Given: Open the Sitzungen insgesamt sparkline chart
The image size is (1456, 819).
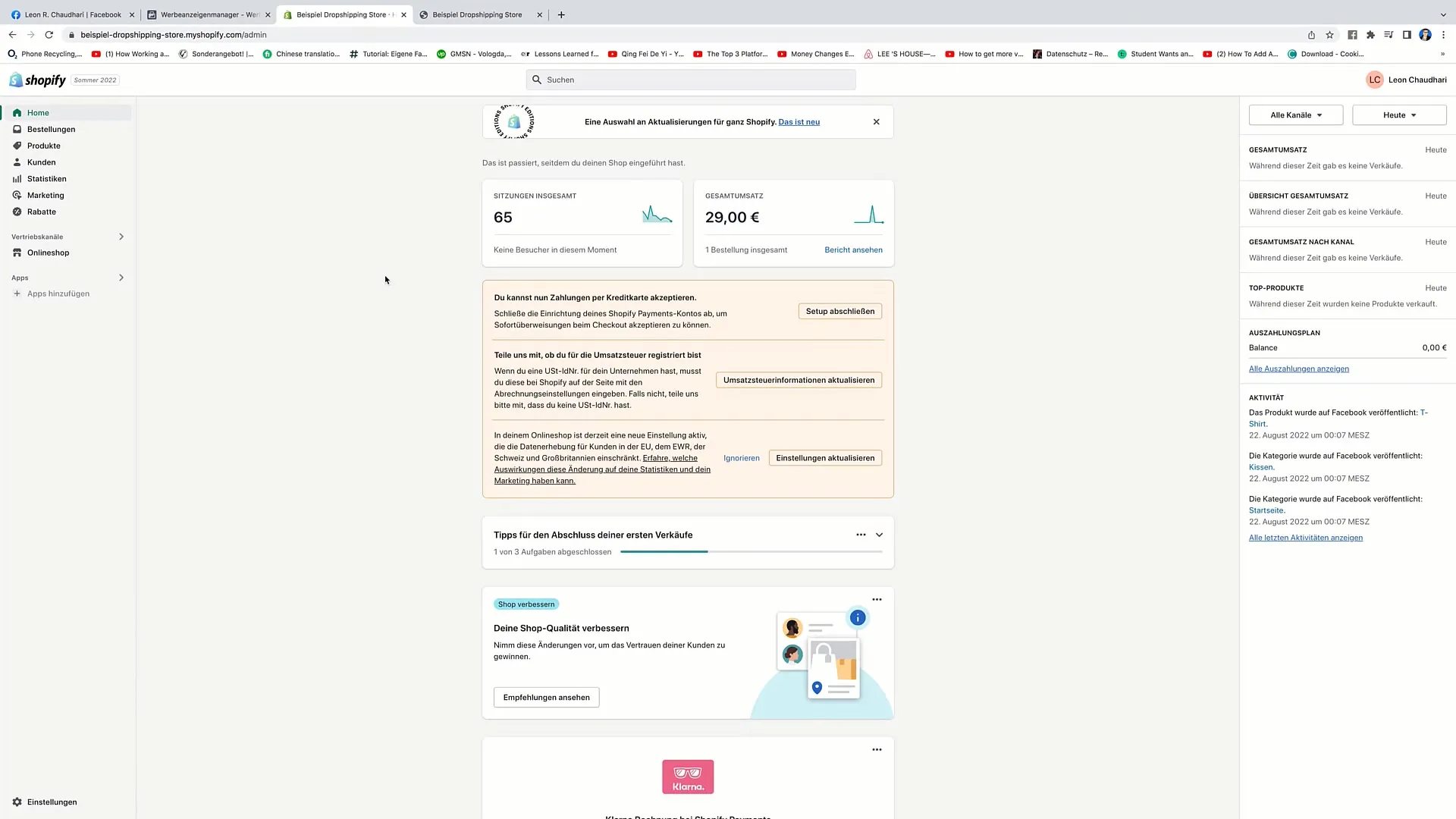Looking at the screenshot, I should (x=657, y=215).
